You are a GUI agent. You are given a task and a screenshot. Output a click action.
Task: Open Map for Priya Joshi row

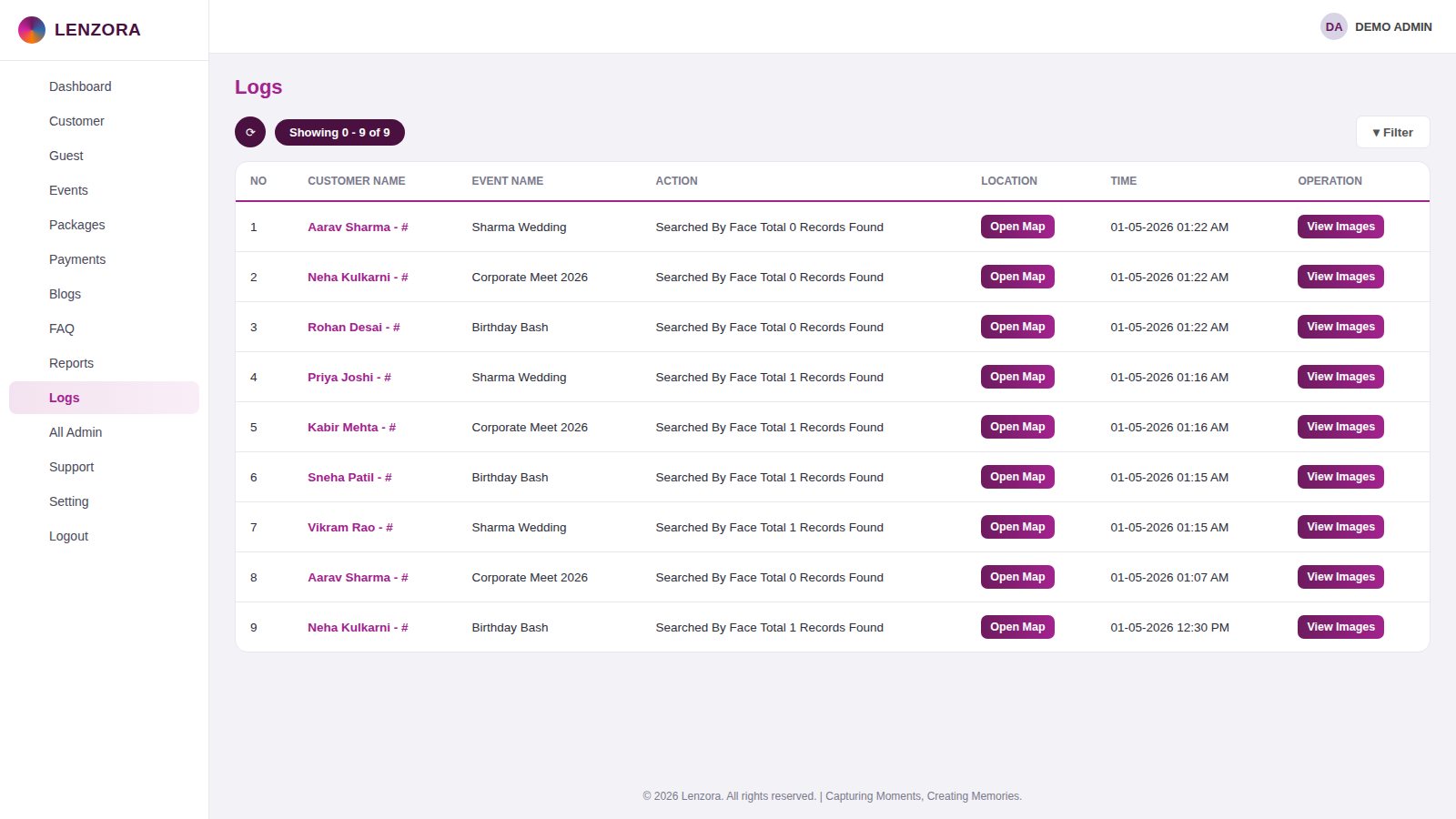click(1017, 377)
